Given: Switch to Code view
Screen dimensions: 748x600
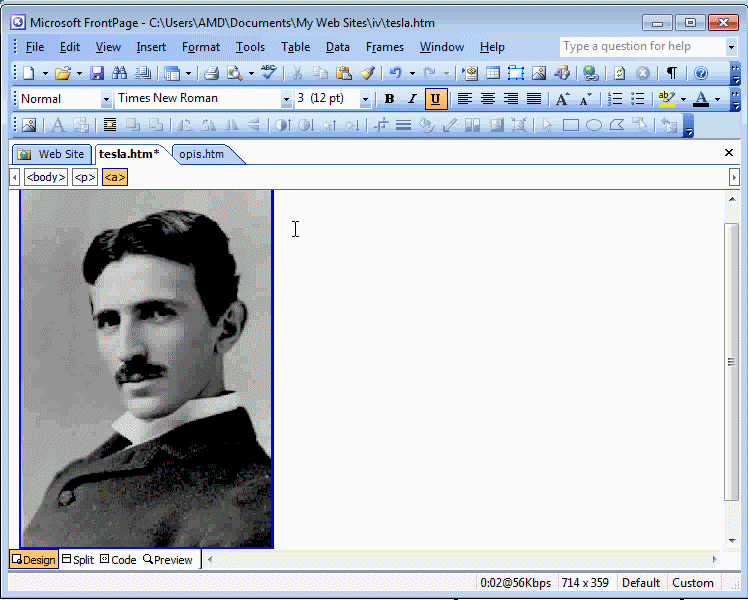Looking at the screenshot, I should pos(118,560).
